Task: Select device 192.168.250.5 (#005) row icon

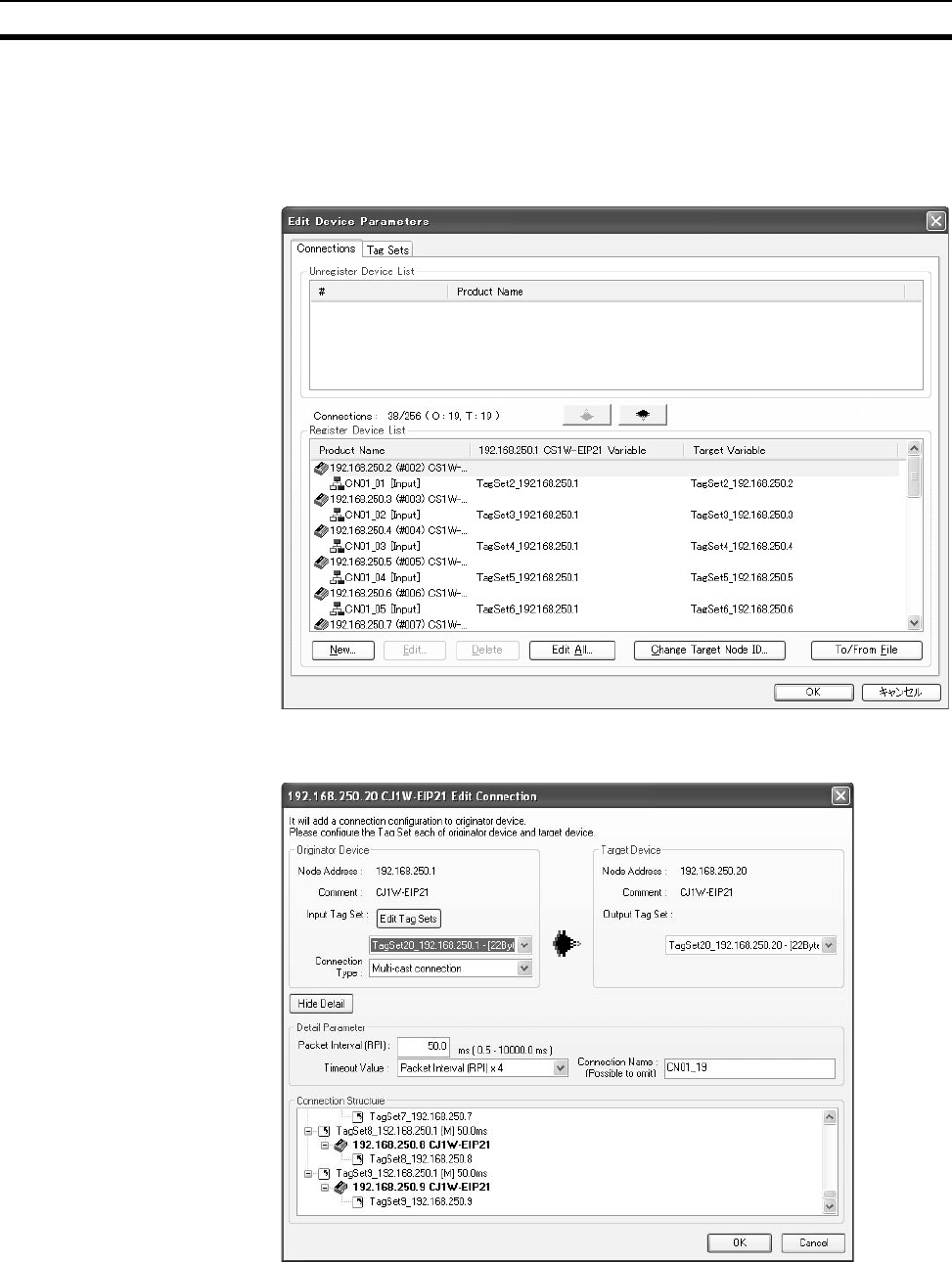Action: [x=321, y=562]
